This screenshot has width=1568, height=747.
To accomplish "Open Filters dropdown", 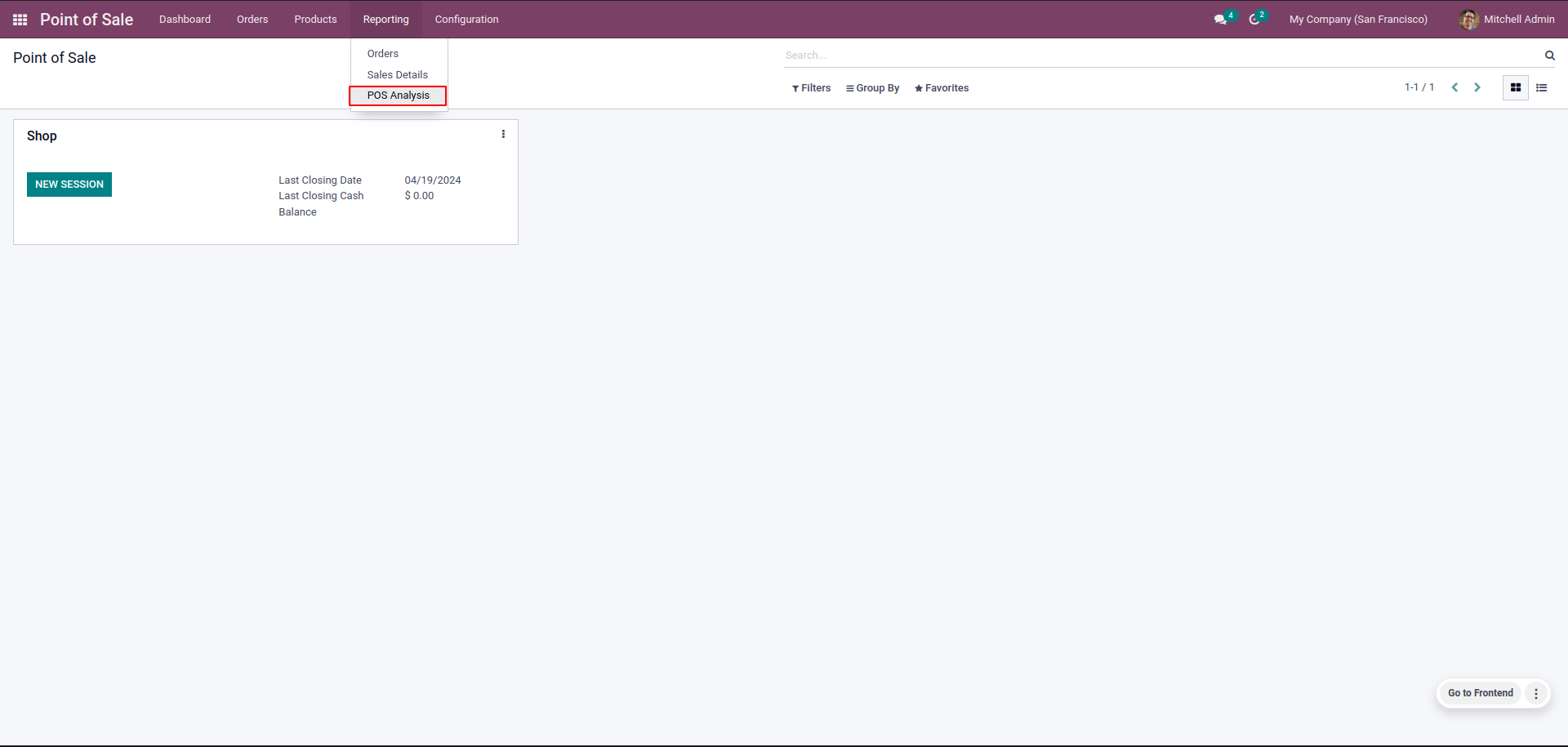I will pyautogui.click(x=811, y=88).
